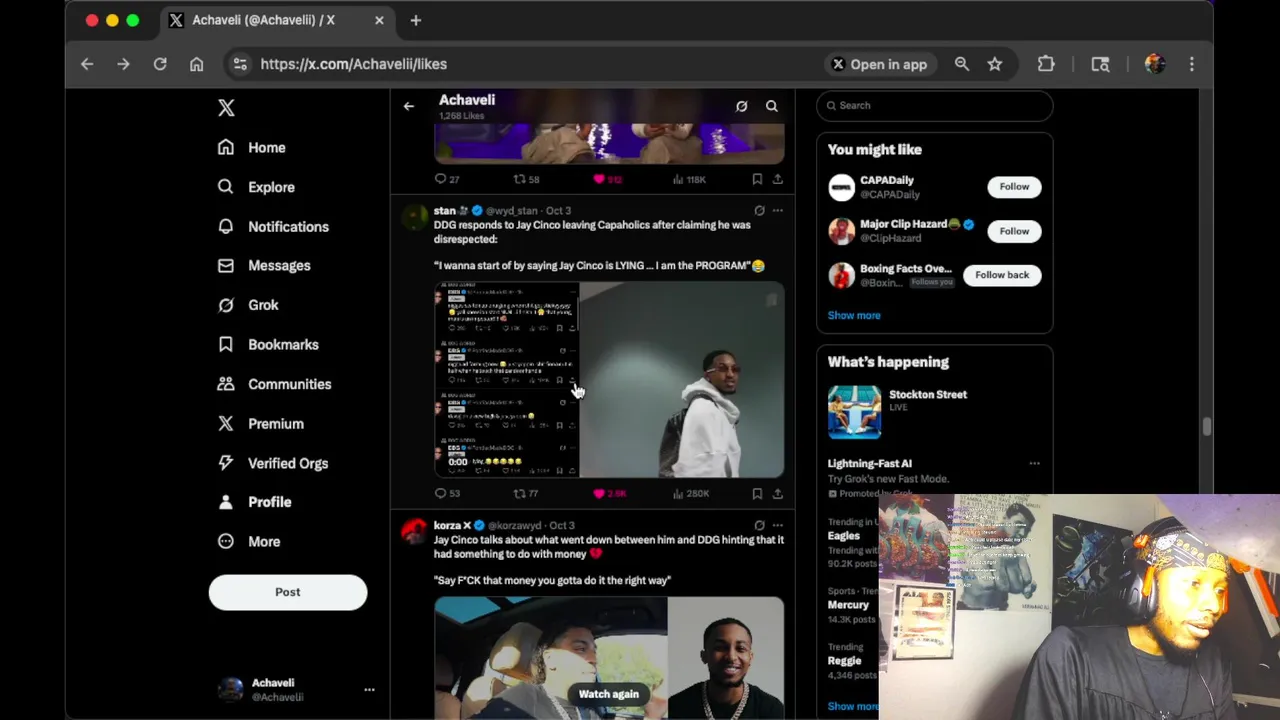The height and width of the screenshot is (720, 1280).
Task: Open Home from the sidebar
Action: 252,147
